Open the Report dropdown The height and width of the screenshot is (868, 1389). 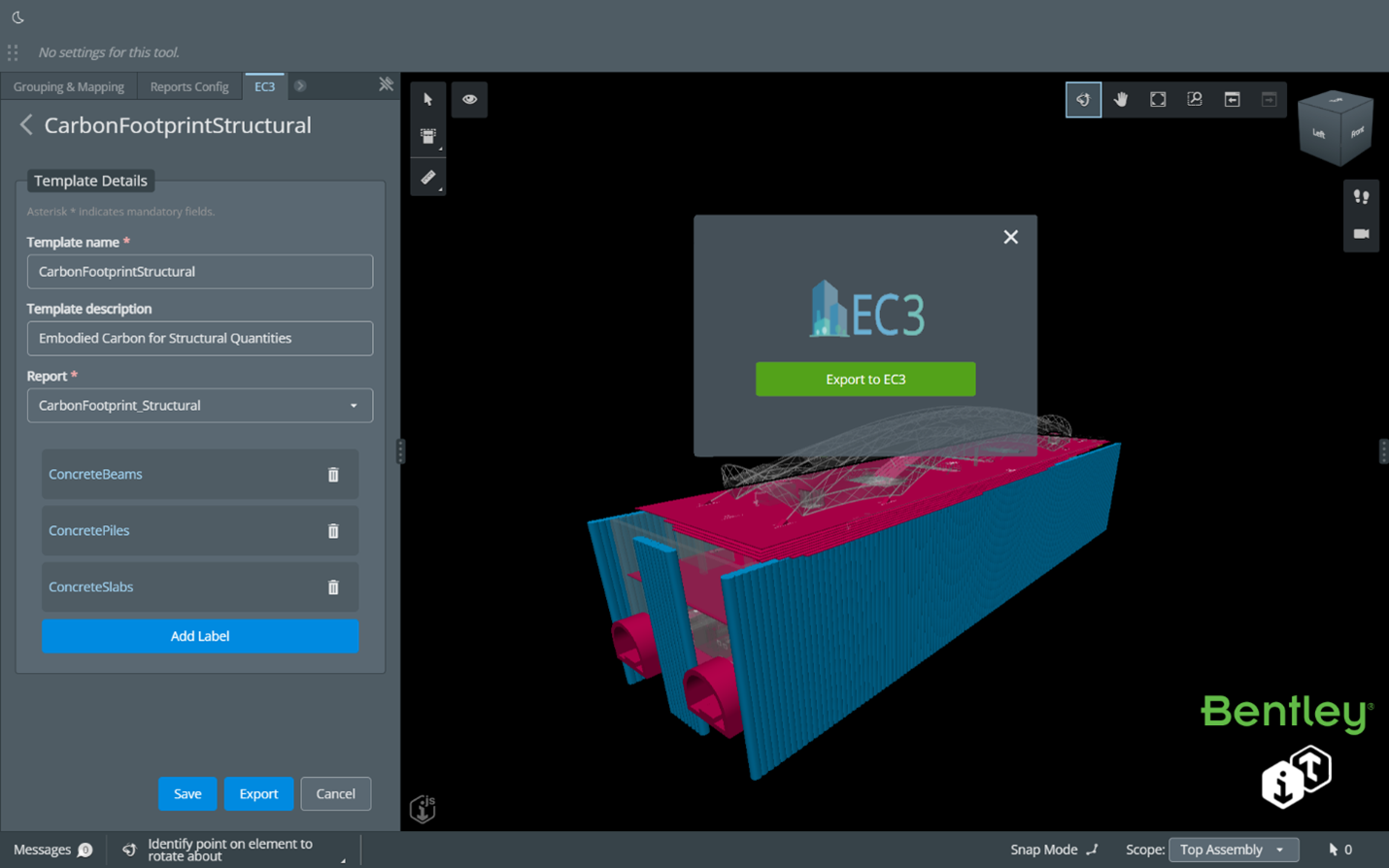click(199, 405)
